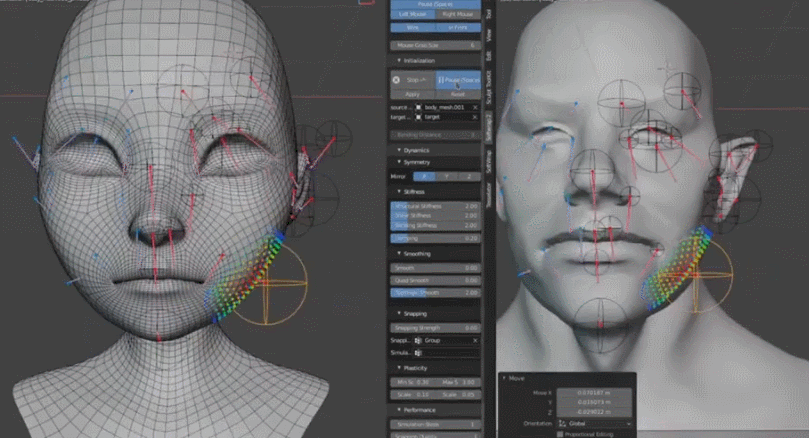Open the Tool sidebar tab
The image size is (809, 438).
[x=488, y=14]
